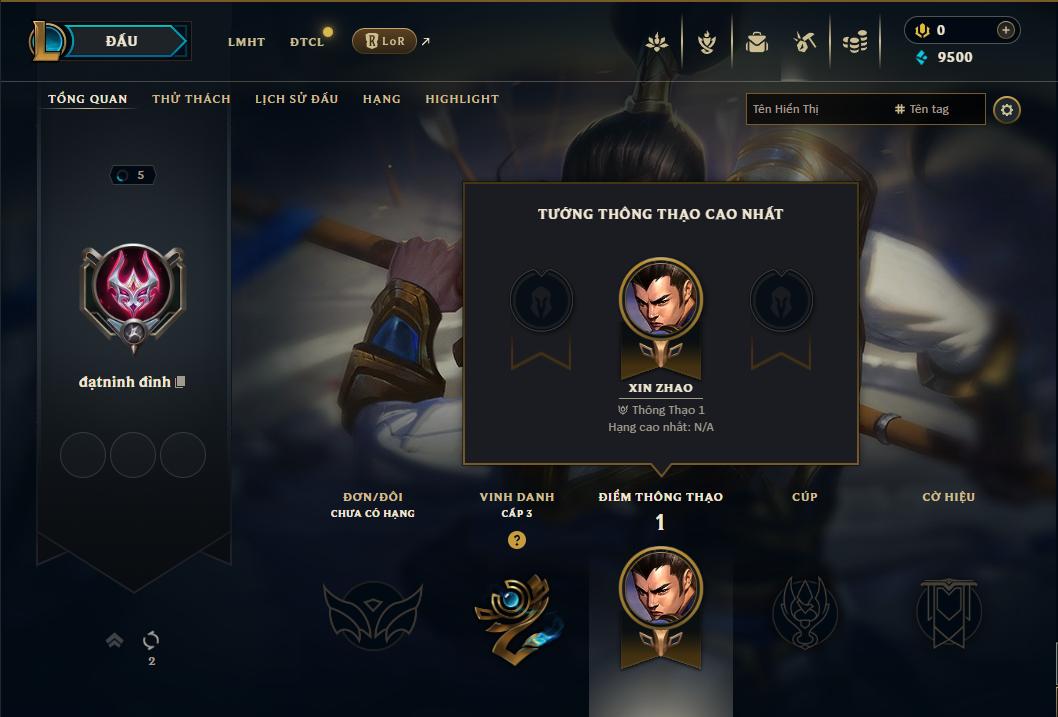Add RP with the plus button
Viewport: 1058px width, 717px height.
[1005, 30]
